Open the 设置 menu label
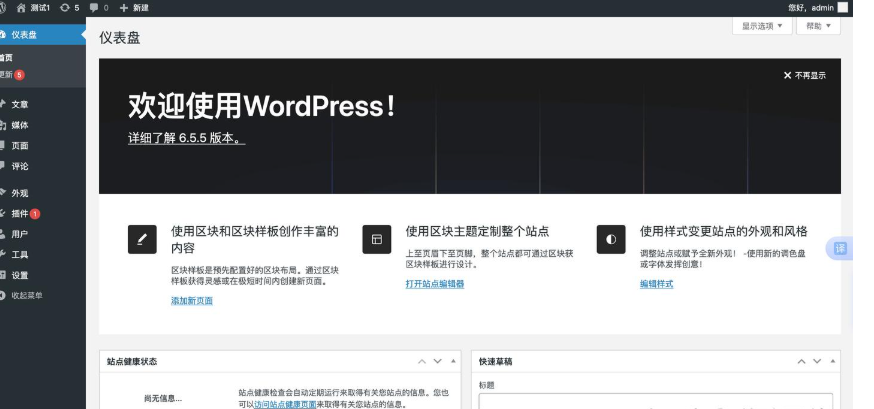The image size is (874, 409). (x=20, y=275)
